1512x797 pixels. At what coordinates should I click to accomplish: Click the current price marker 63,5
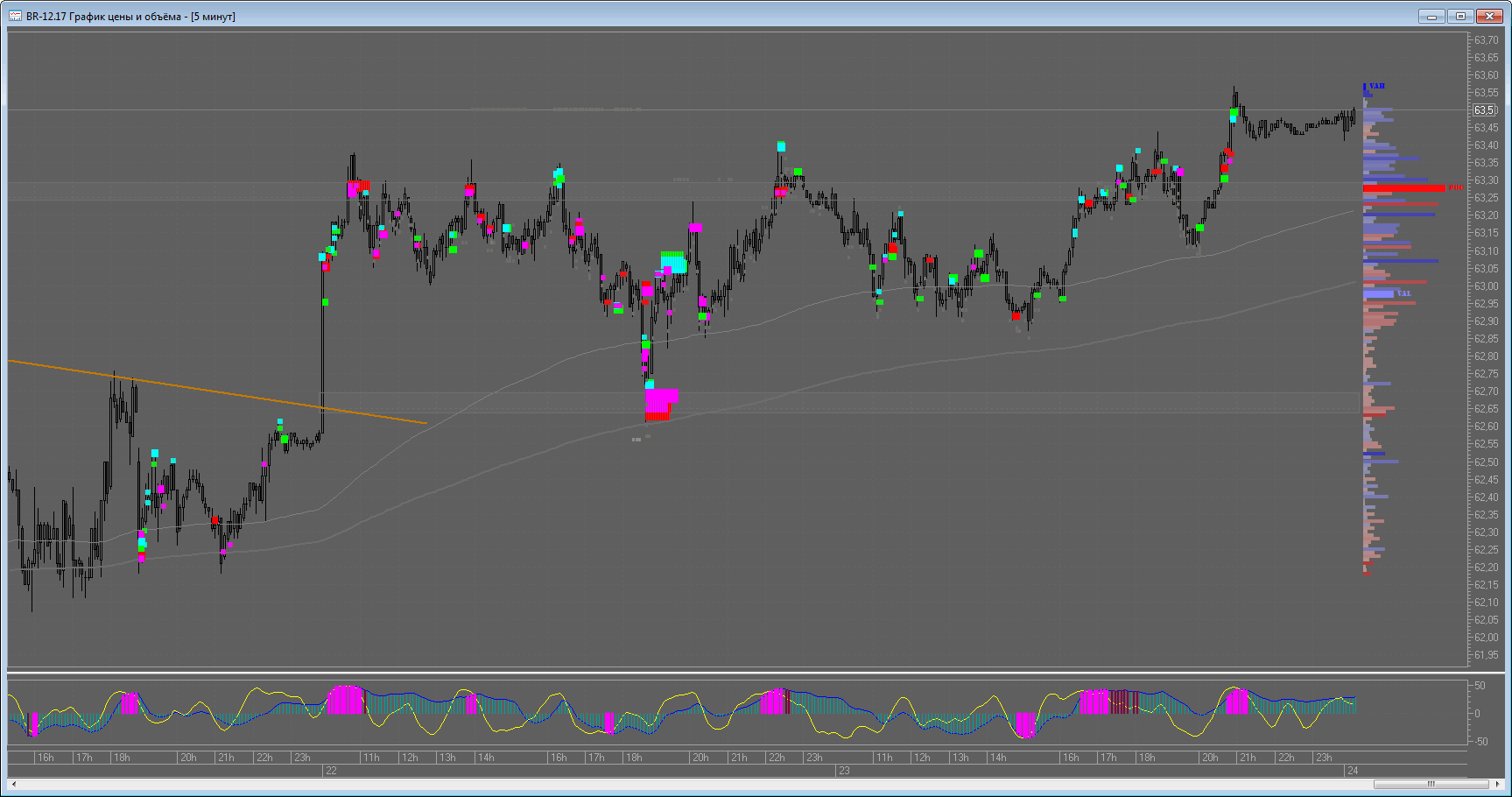point(1484,110)
